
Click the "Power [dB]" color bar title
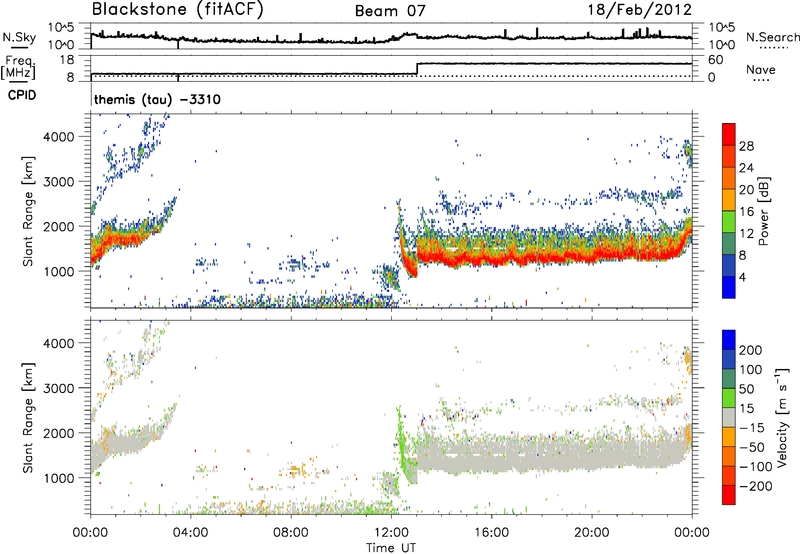pos(764,211)
